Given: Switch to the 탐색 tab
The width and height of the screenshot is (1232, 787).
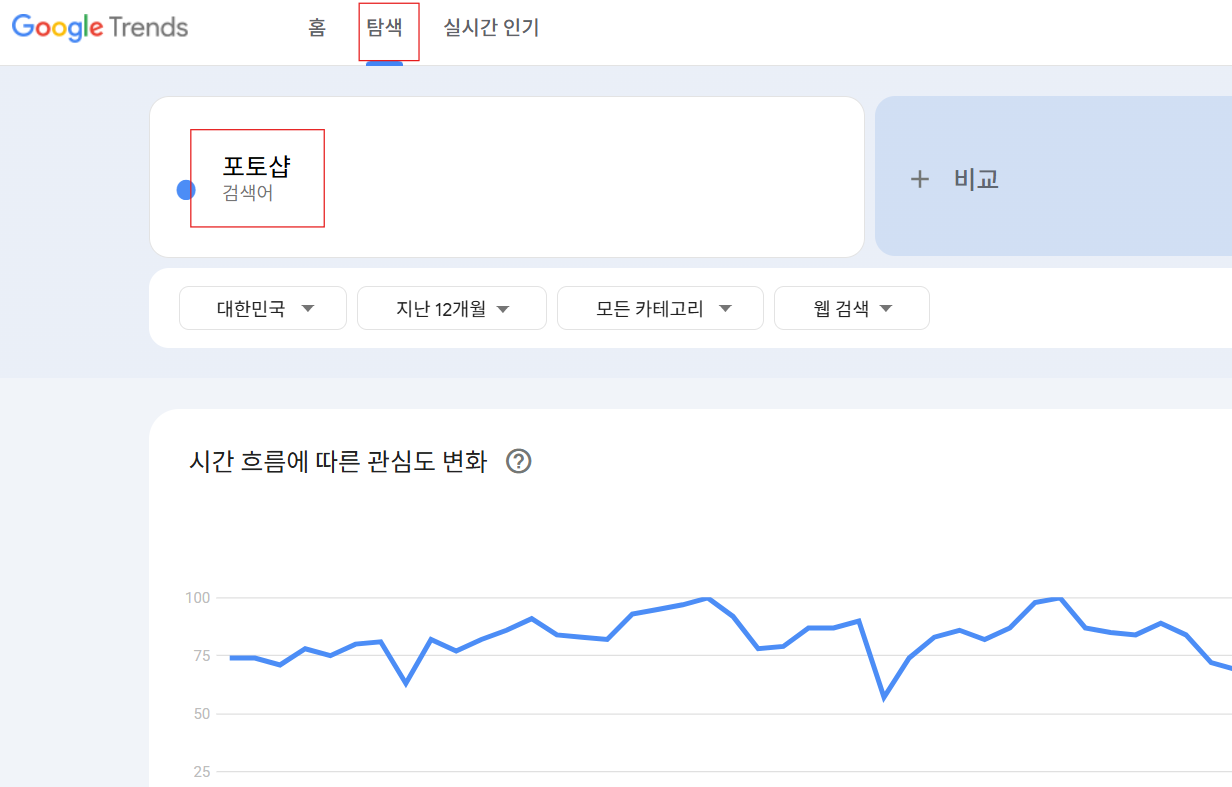Looking at the screenshot, I should click(x=385, y=28).
